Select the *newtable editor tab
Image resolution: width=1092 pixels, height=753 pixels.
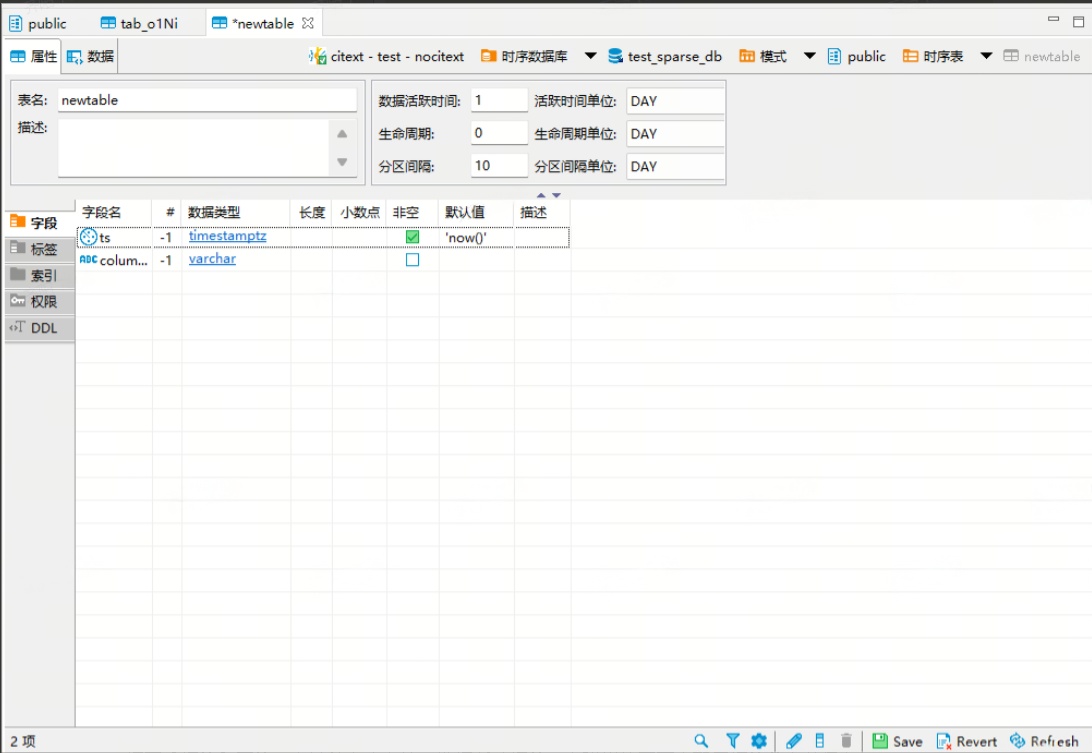tap(254, 24)
